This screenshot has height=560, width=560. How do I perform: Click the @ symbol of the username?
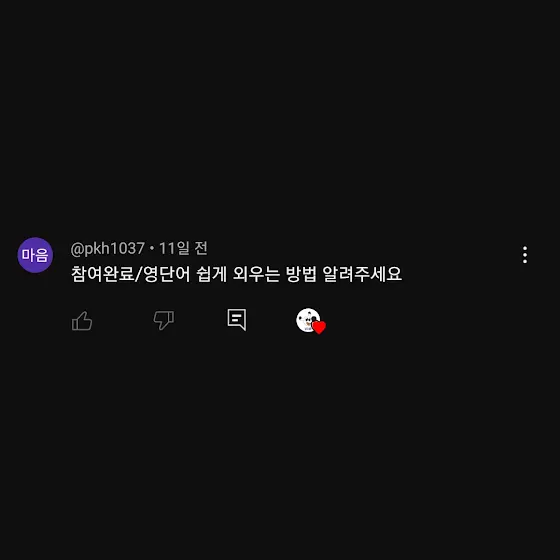[77, 249]
